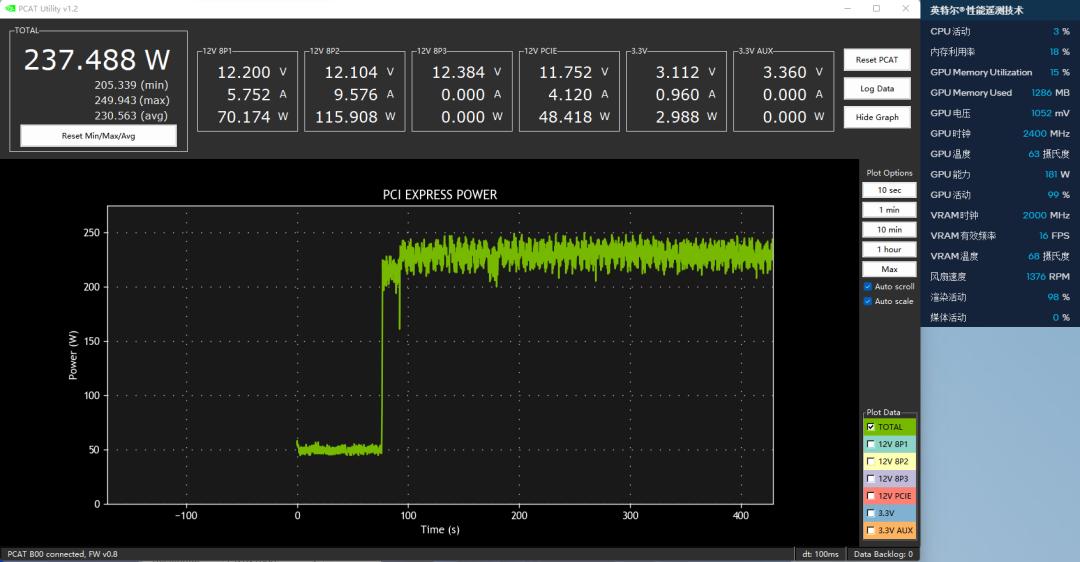This screenshot has height=562, width=1080.
Task: Start logging with Log Data button
Action: [x=877, y=89]
